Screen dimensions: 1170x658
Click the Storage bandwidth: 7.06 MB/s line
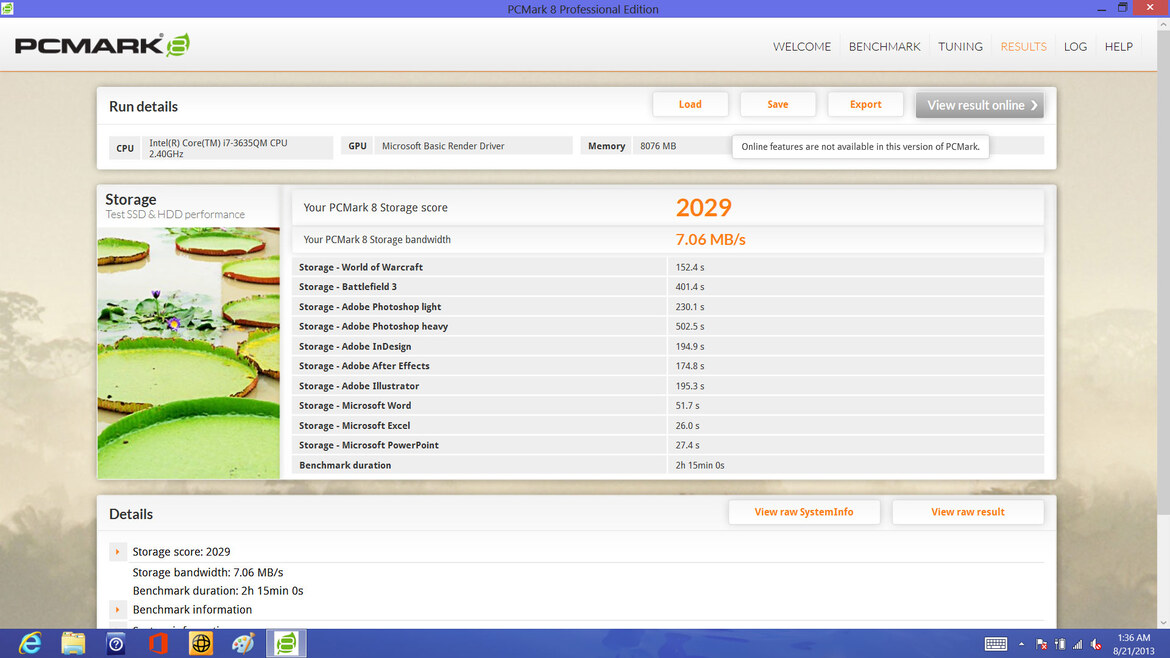click(207, 572)
